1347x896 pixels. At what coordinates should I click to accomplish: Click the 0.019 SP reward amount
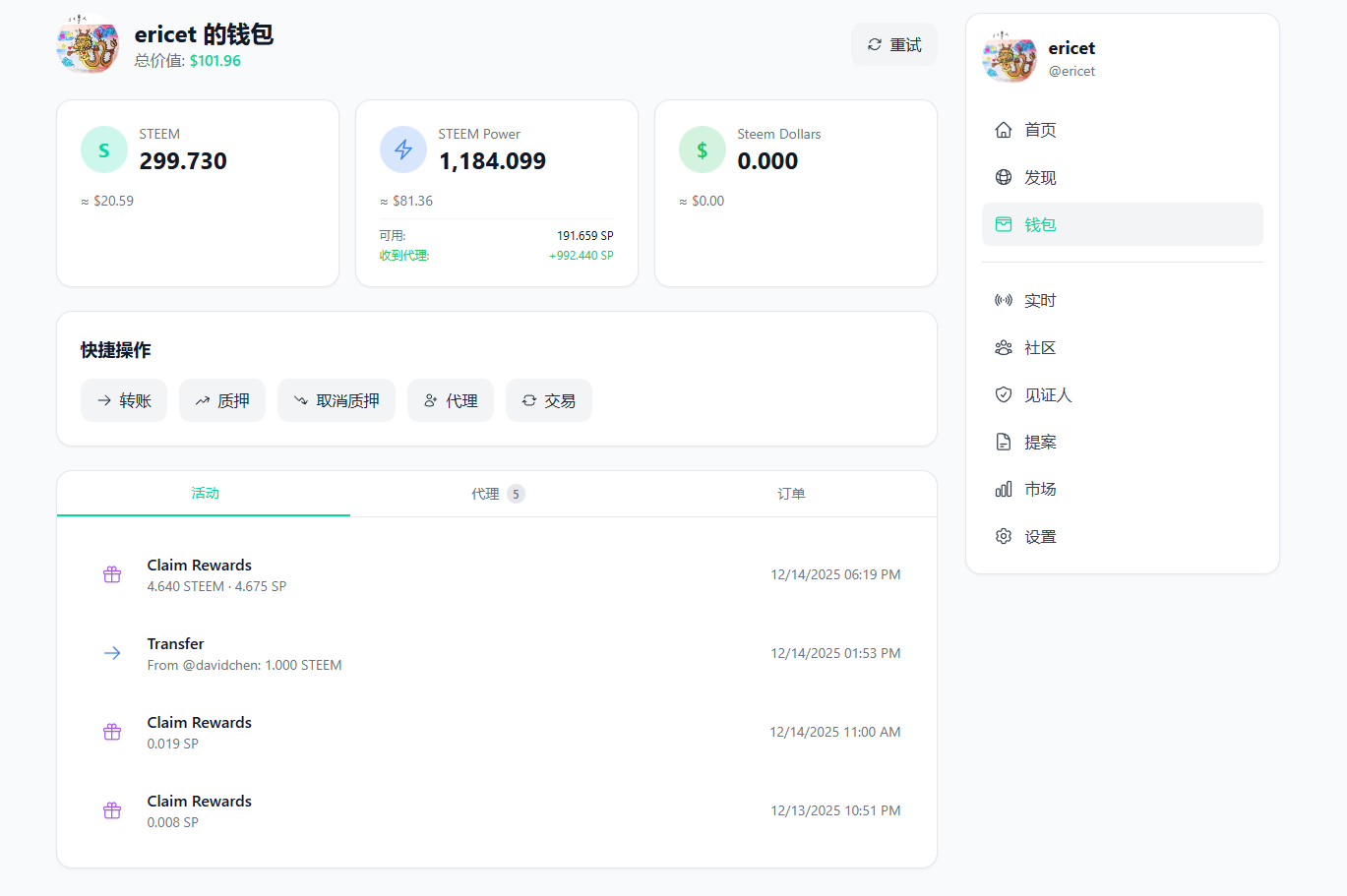pyautogui.click(x=173, y=745)
